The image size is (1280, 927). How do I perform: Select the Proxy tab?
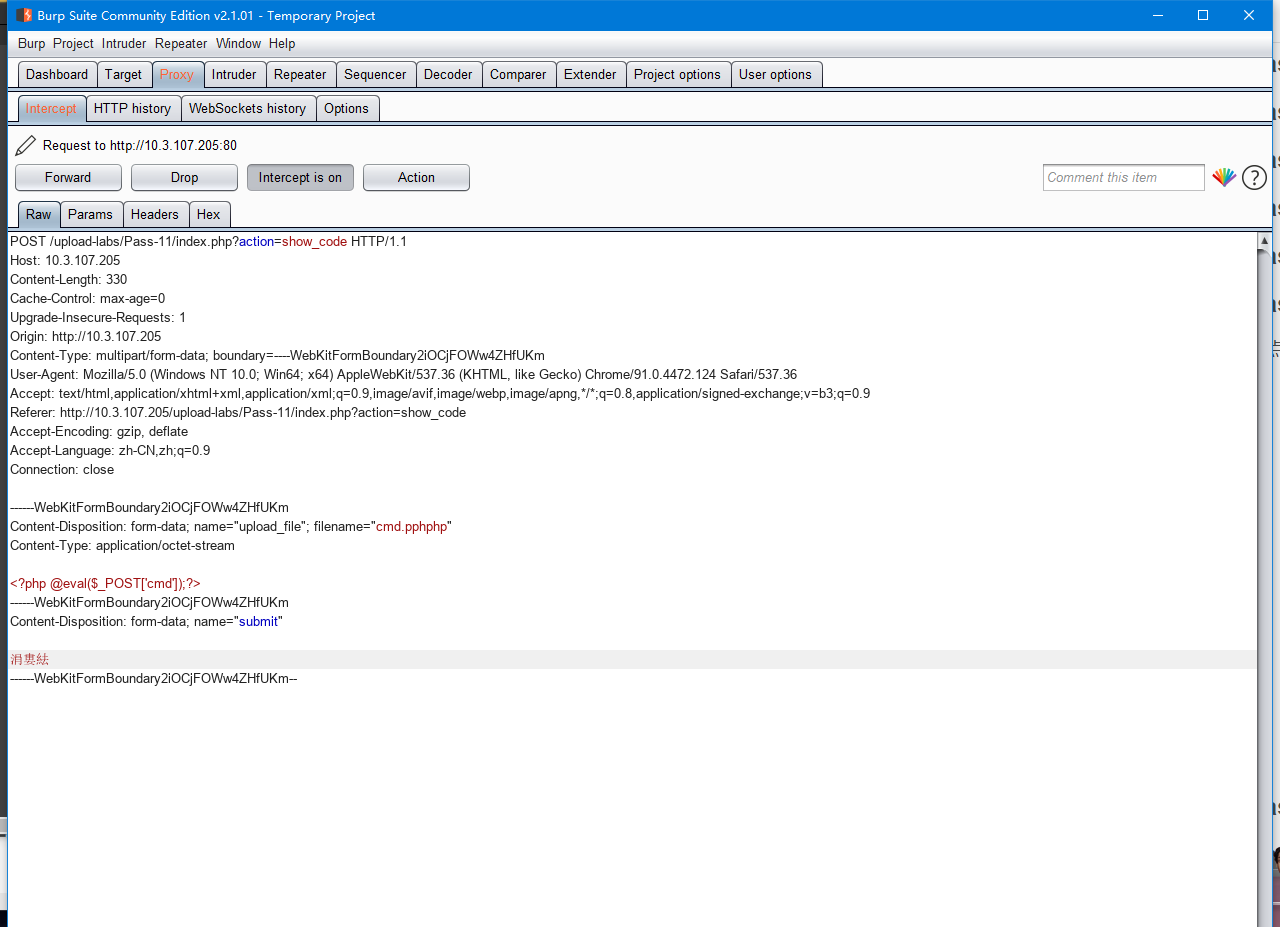177,75
